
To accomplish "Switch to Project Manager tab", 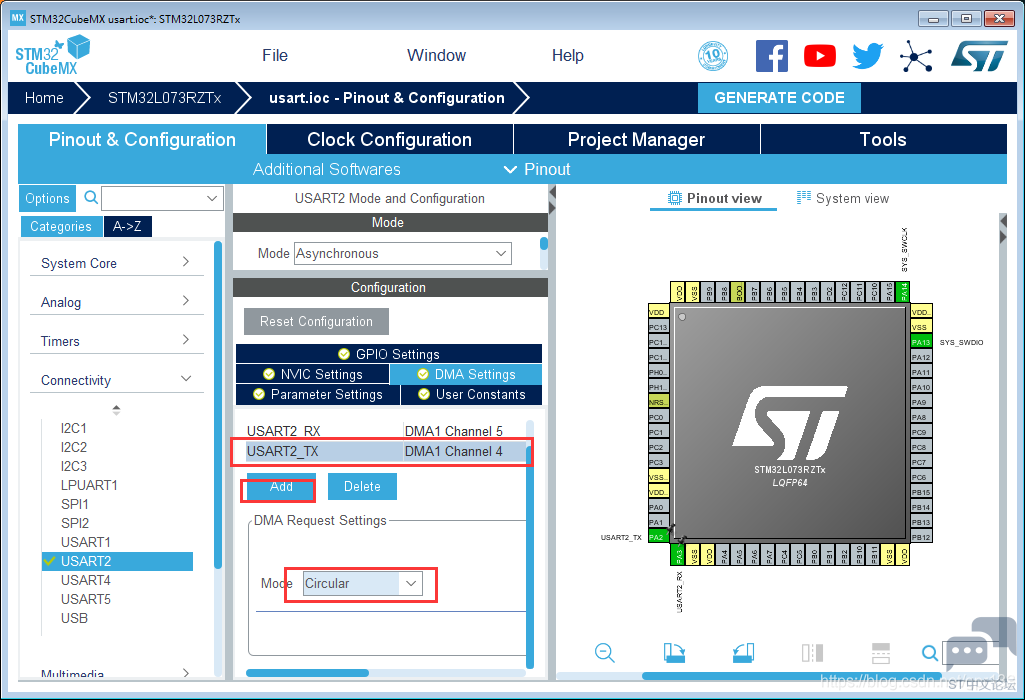I will pos(636,139).
